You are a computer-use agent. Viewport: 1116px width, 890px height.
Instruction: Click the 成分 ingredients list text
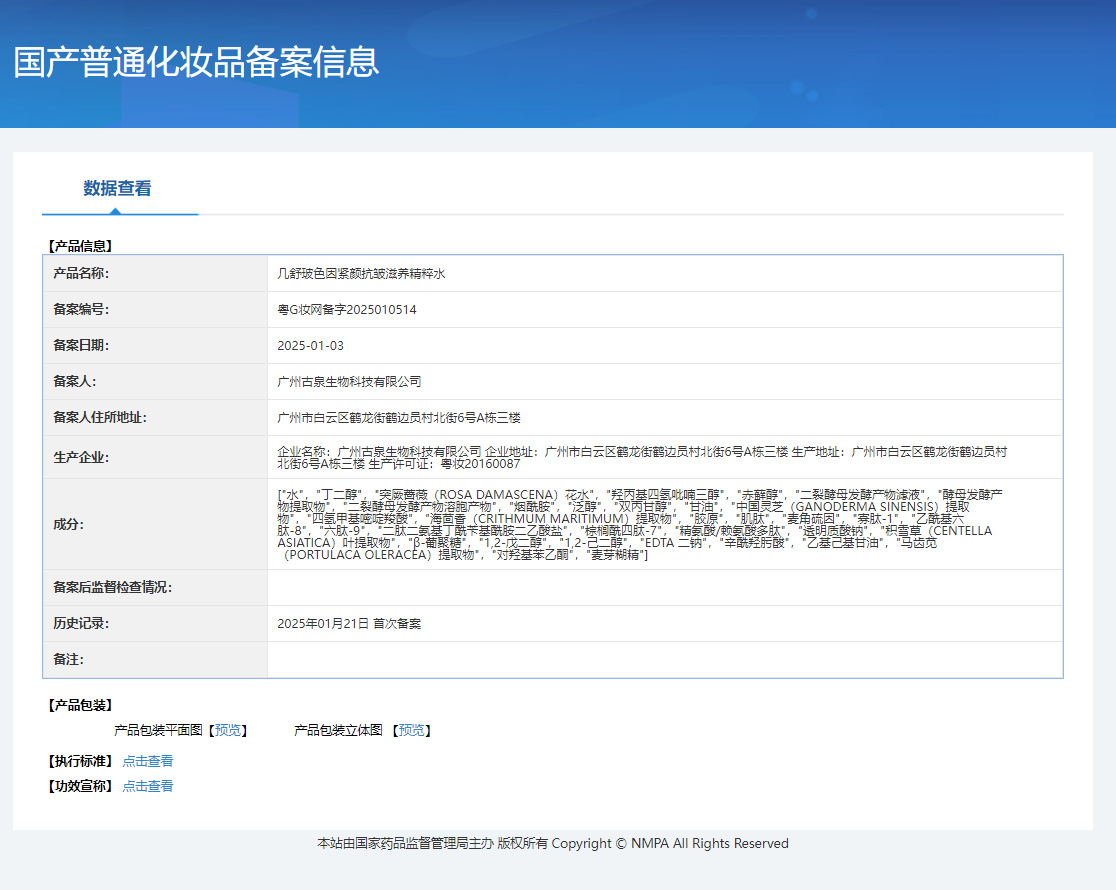pos(641,525)
